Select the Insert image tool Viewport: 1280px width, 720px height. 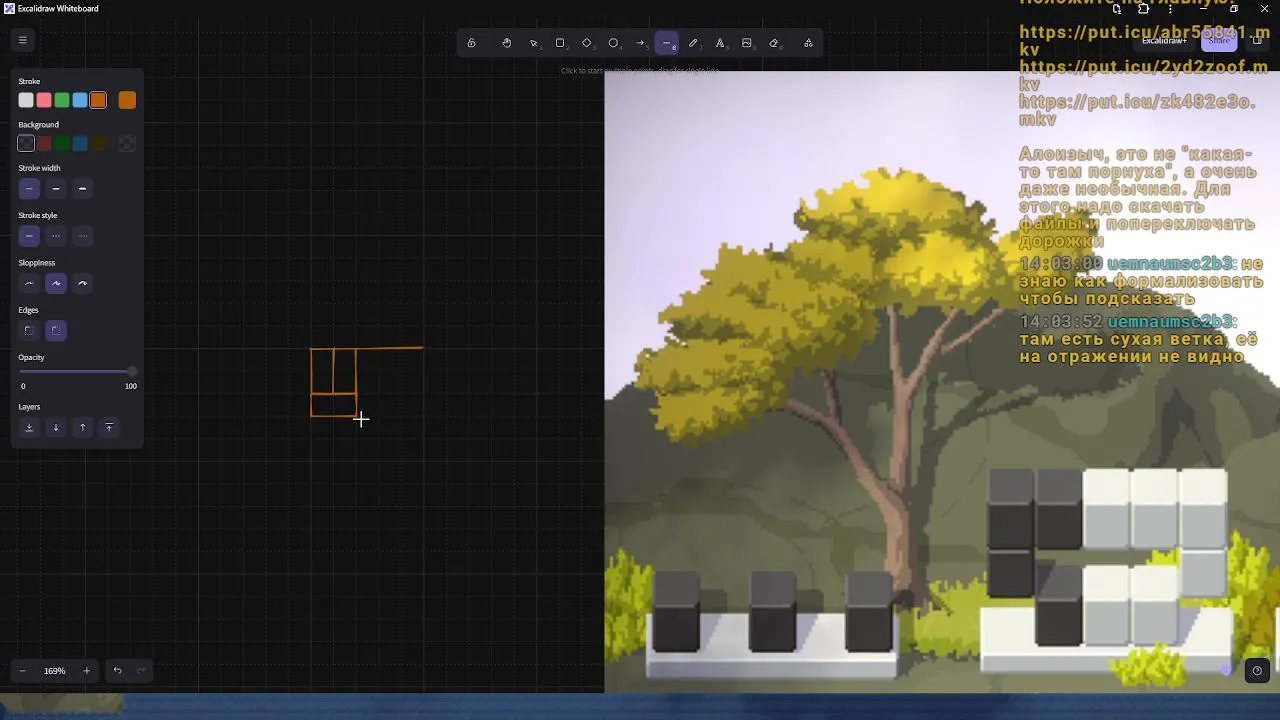747,43
